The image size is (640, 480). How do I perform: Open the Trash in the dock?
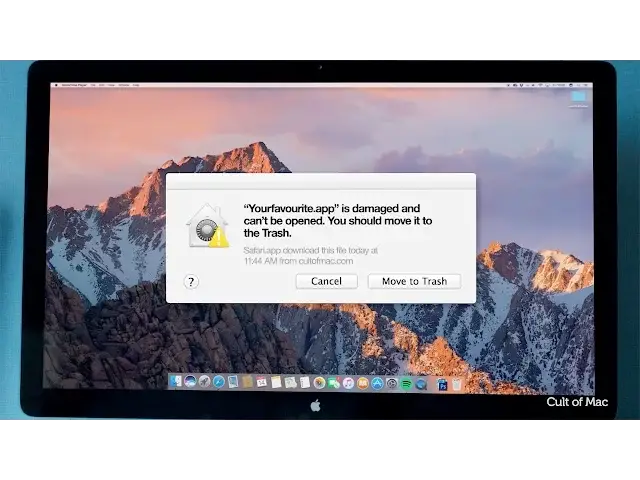pos(457,384)
